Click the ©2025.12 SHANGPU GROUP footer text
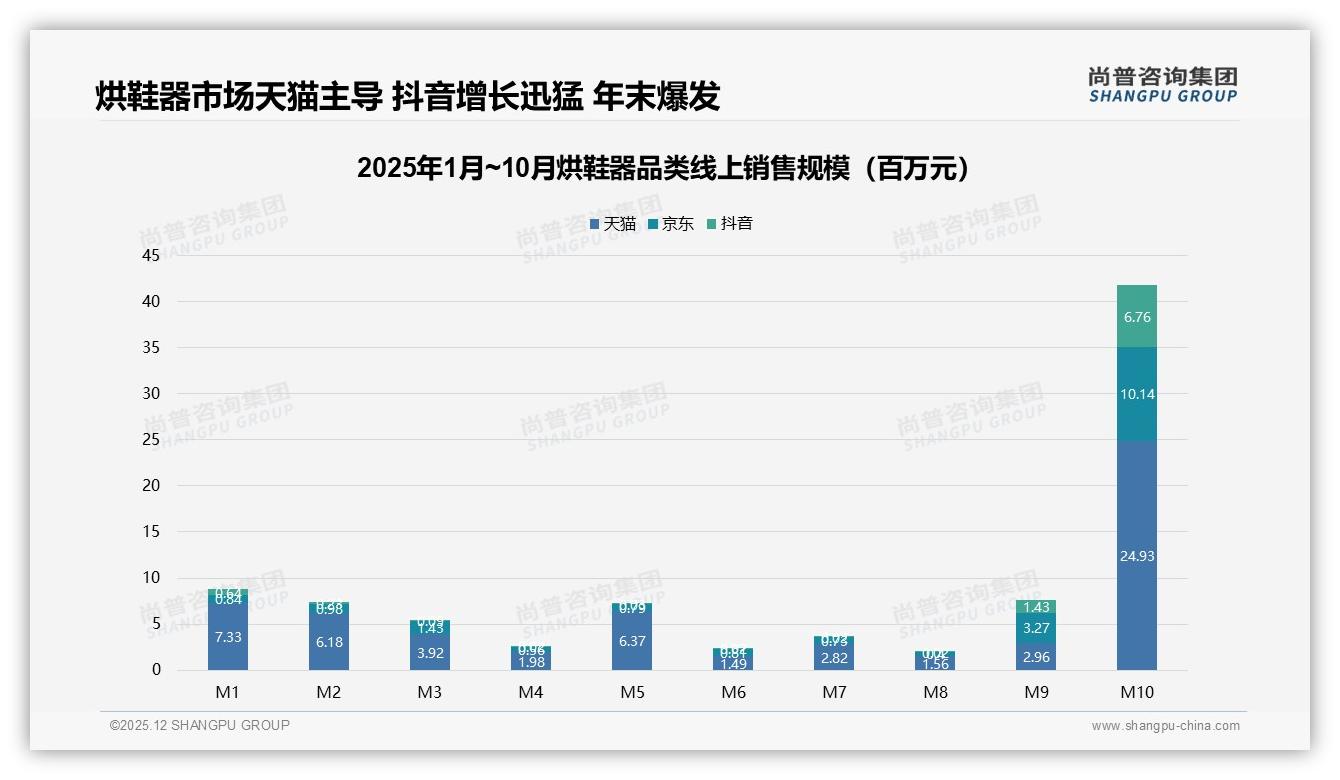Image resolution: width=1340 pixels, height=780 pixels. point(197,726)
